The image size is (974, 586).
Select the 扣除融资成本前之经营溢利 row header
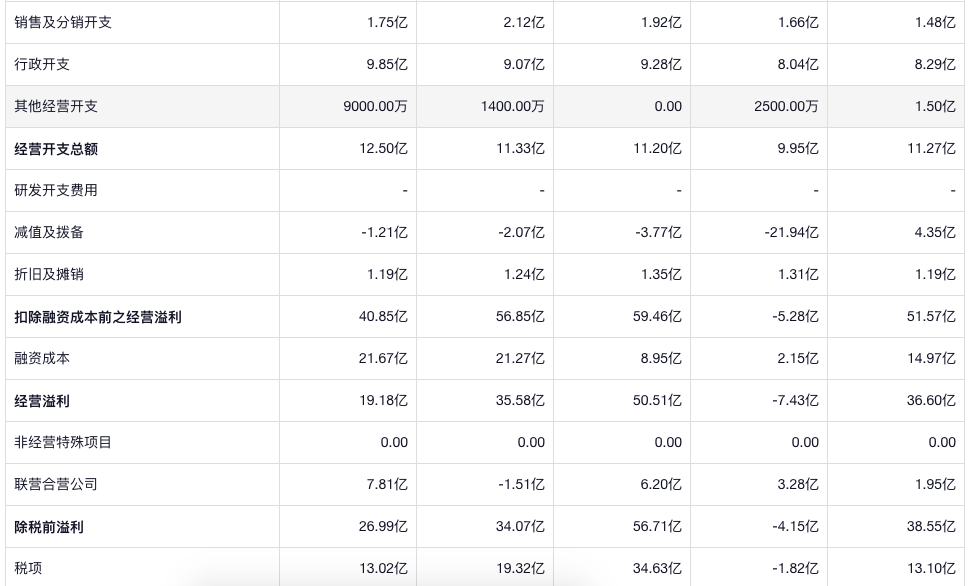point(98,317)
